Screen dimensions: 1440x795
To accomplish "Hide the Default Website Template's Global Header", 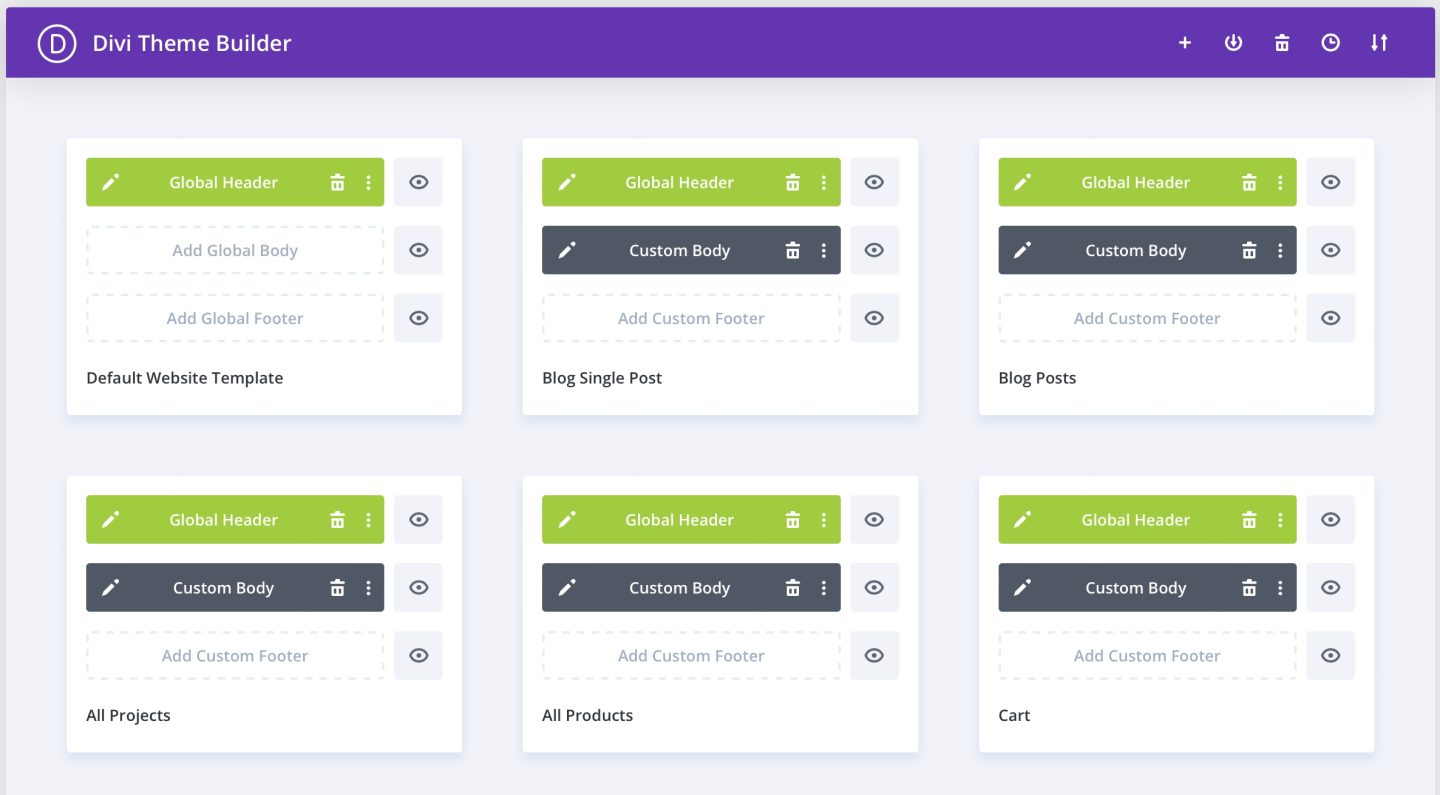I will click(x=418, y=182).
